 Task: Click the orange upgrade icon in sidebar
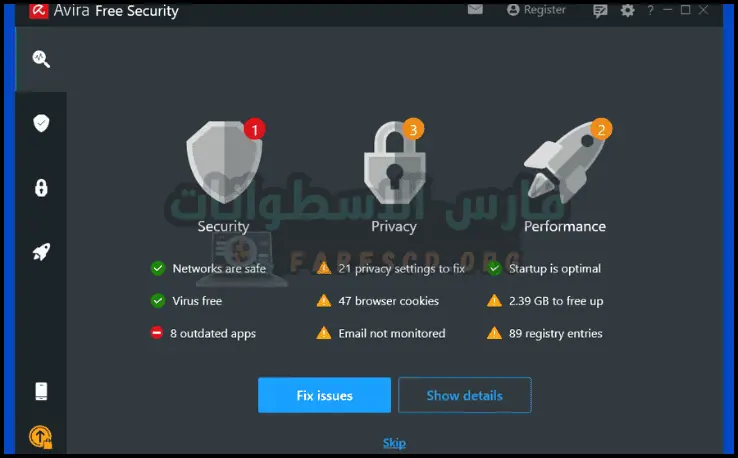41,436
